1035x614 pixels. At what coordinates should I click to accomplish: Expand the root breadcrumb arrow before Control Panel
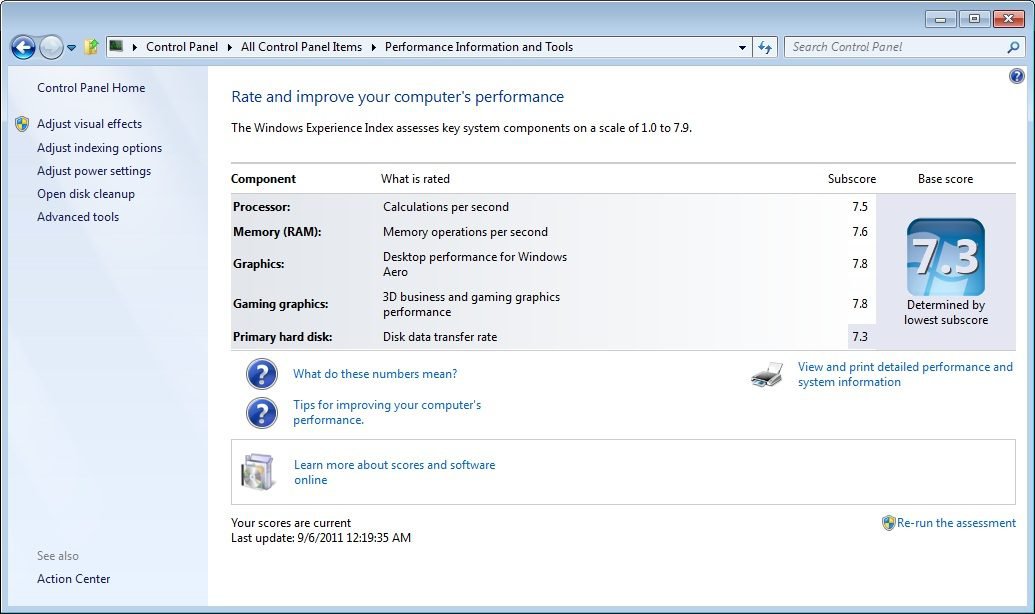(x=135, y=47)
